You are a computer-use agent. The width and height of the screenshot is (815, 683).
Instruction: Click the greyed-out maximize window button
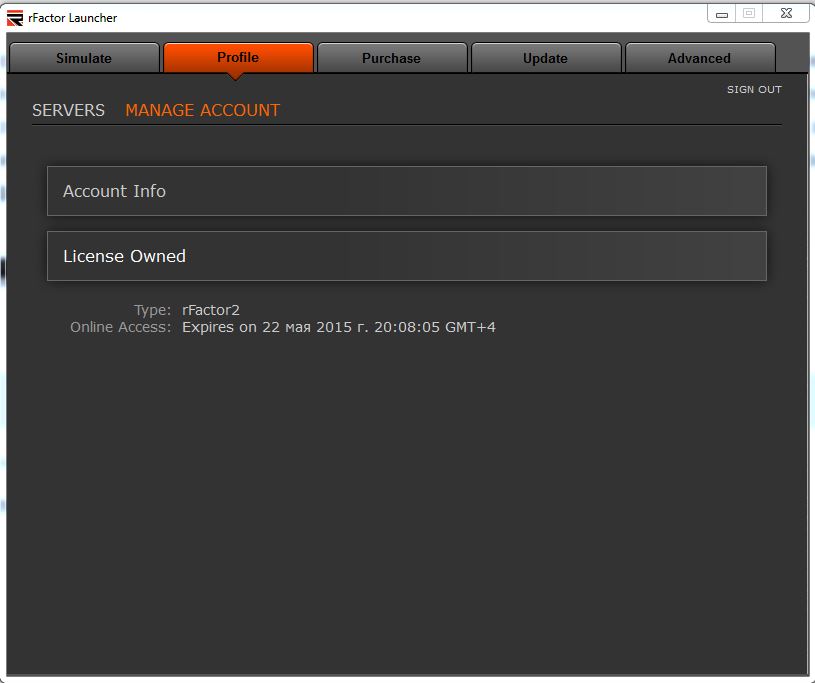pos(749,13)
